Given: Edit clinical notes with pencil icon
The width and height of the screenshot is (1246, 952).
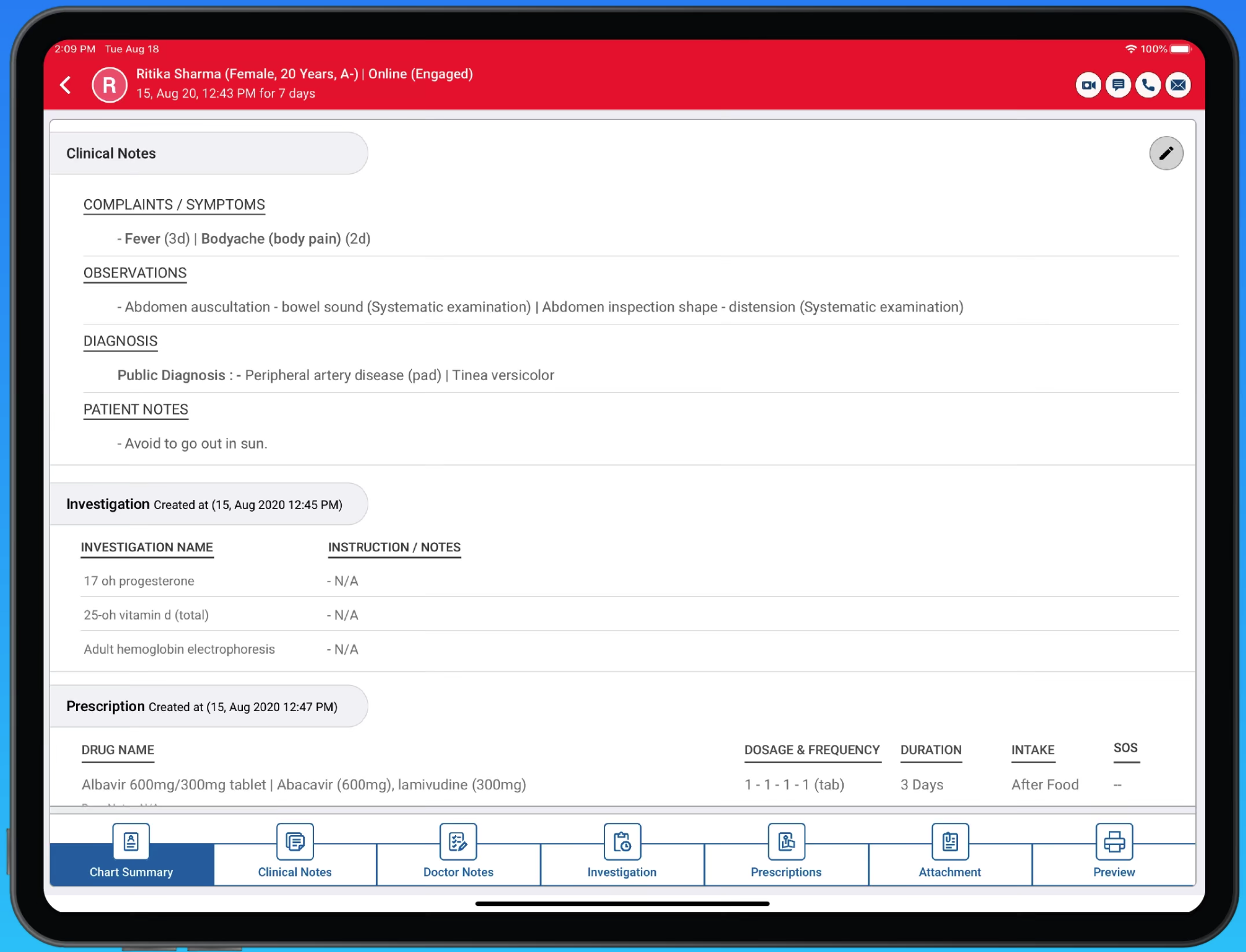Looking at the screenshot, I should coord(1166,153).
